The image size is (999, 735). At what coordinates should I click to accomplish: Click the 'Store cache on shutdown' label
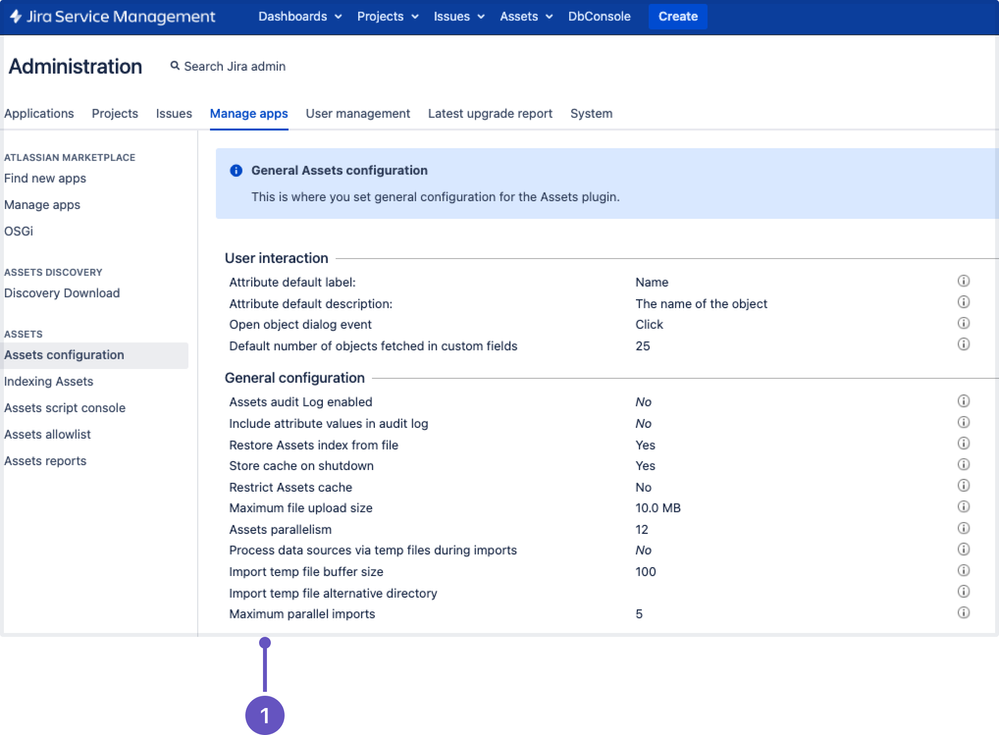pos(301,466)
